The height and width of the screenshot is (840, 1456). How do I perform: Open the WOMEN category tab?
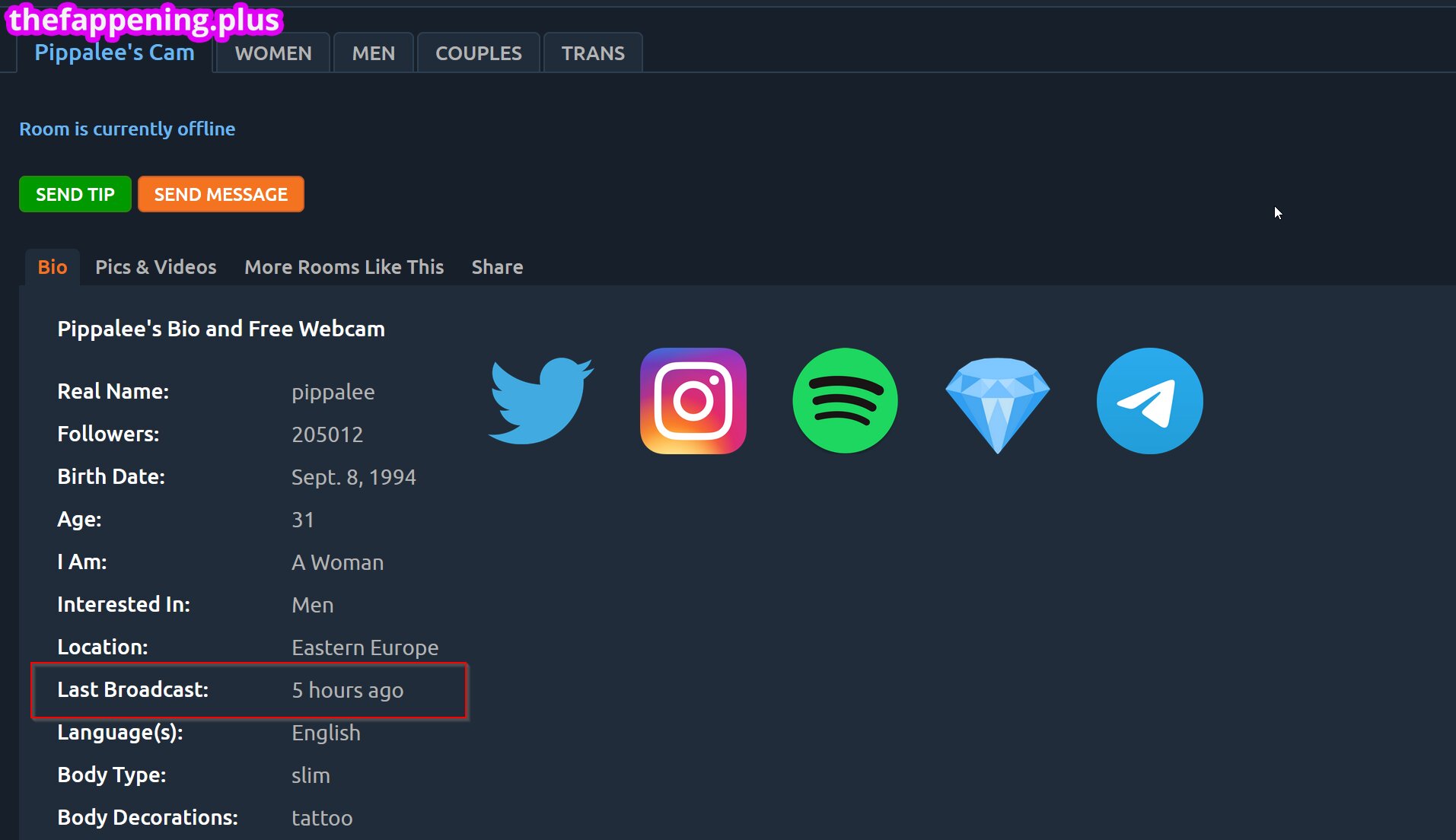click(x=273, y=53)
